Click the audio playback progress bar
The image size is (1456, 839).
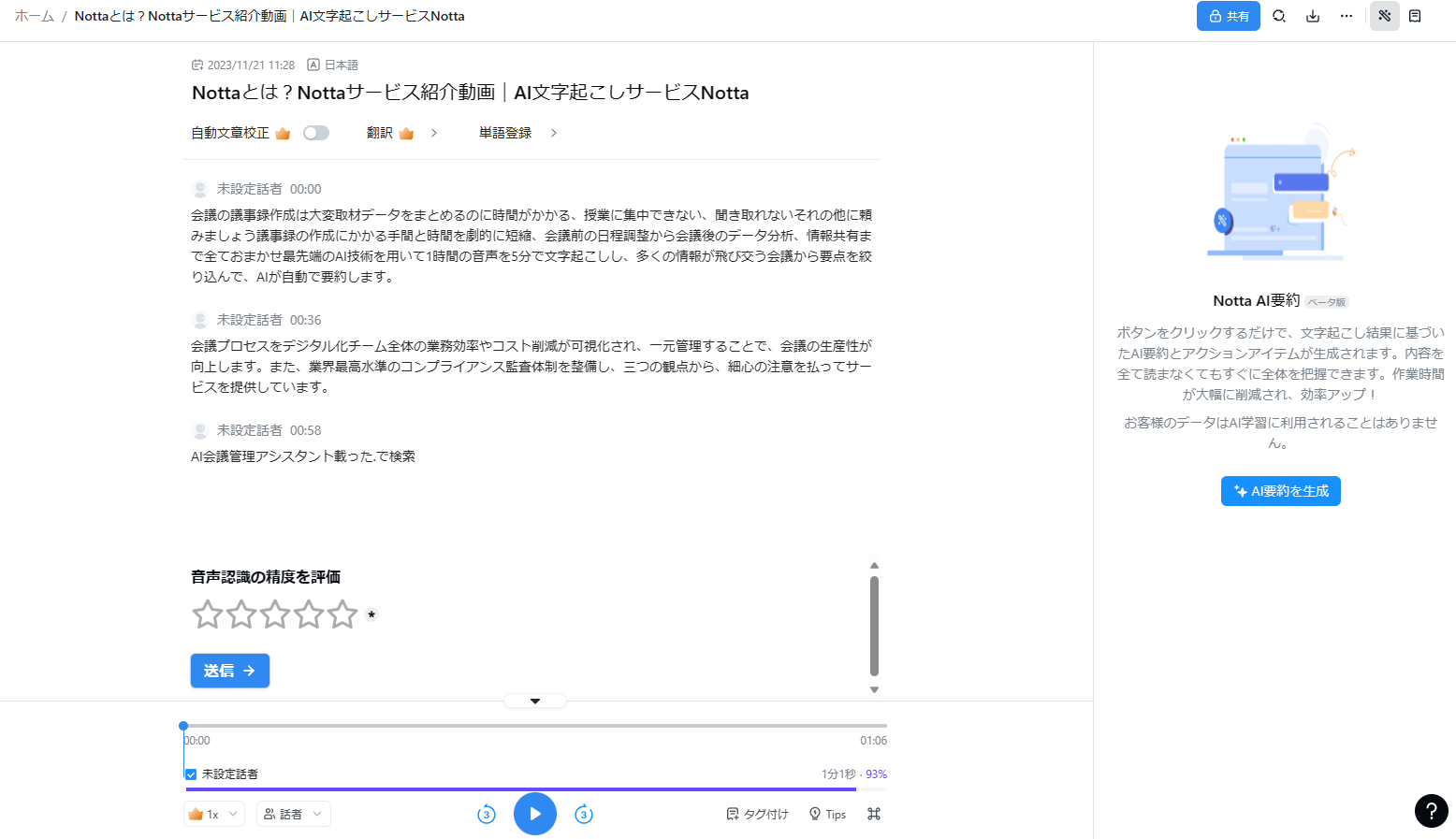click(x=535, y=726)
